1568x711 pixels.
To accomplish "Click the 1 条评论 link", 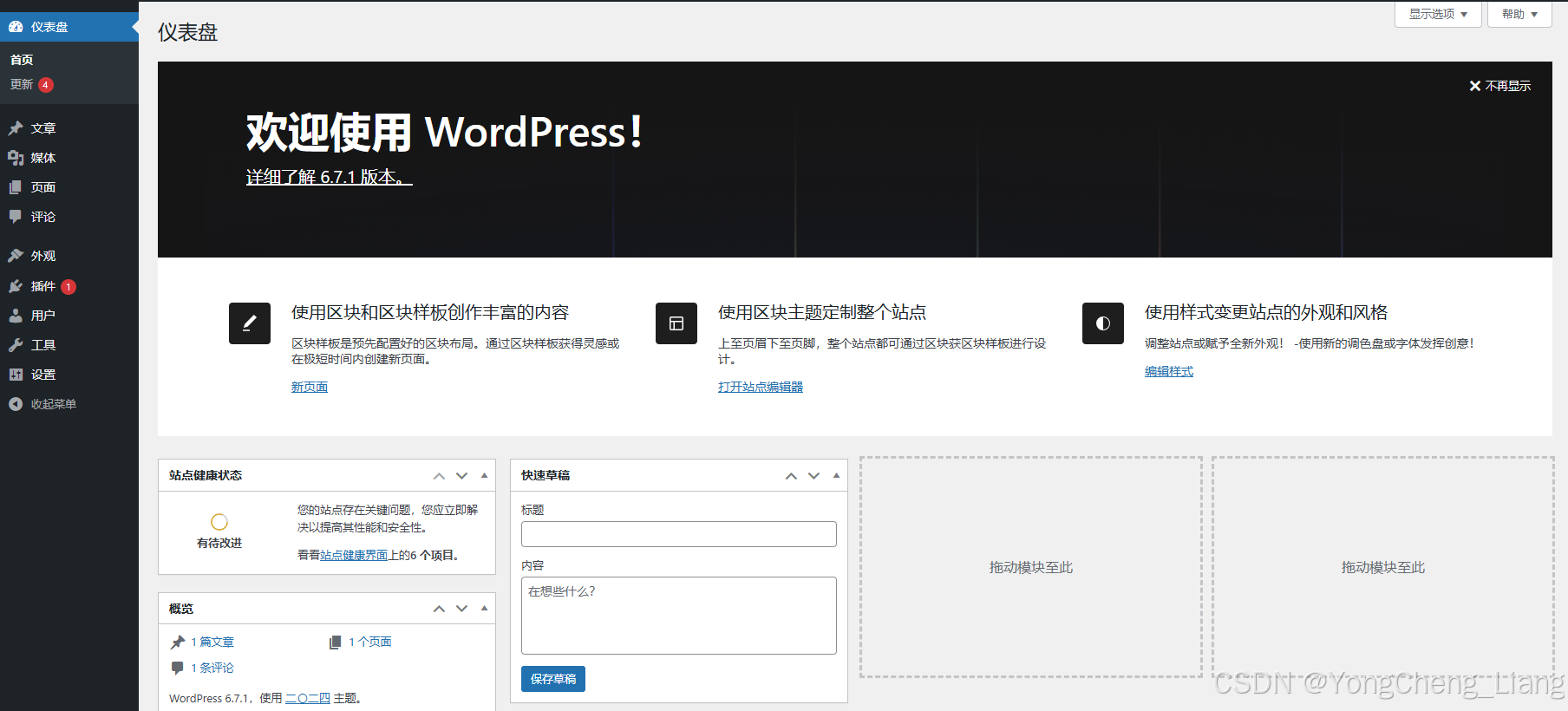I will pyautogui.click(x=212, y=668).
